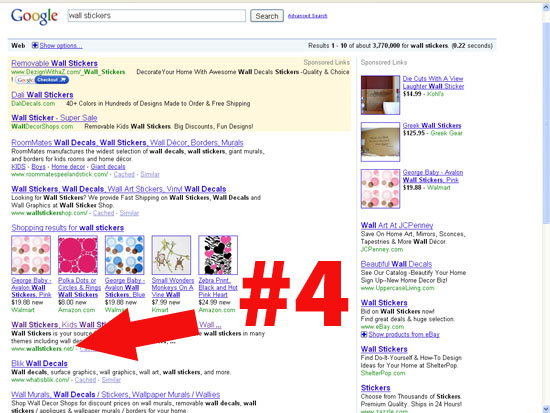Expand Show products from eBay plus icon

pos(364,334)
